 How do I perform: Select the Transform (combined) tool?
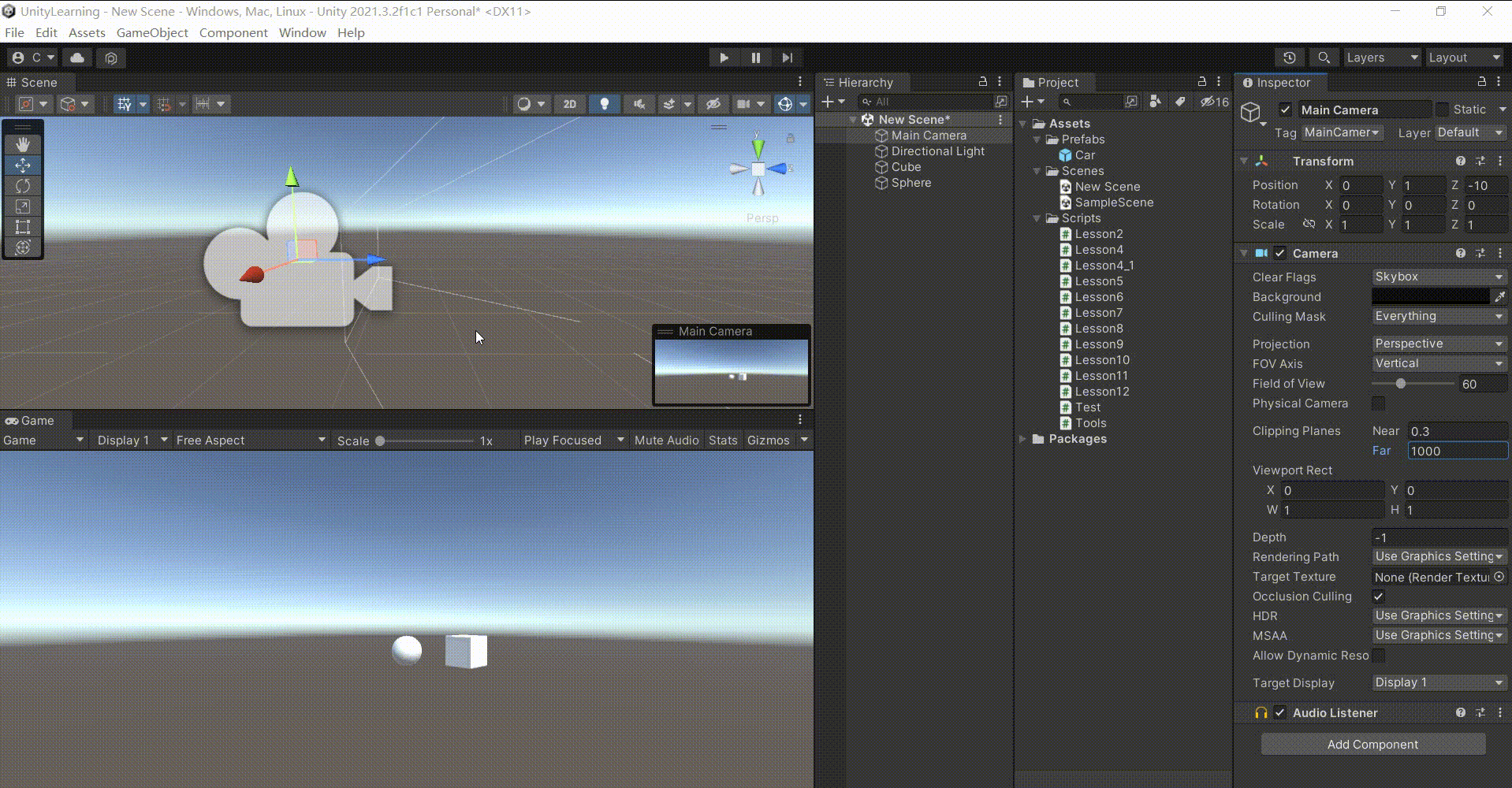[23, 247]
